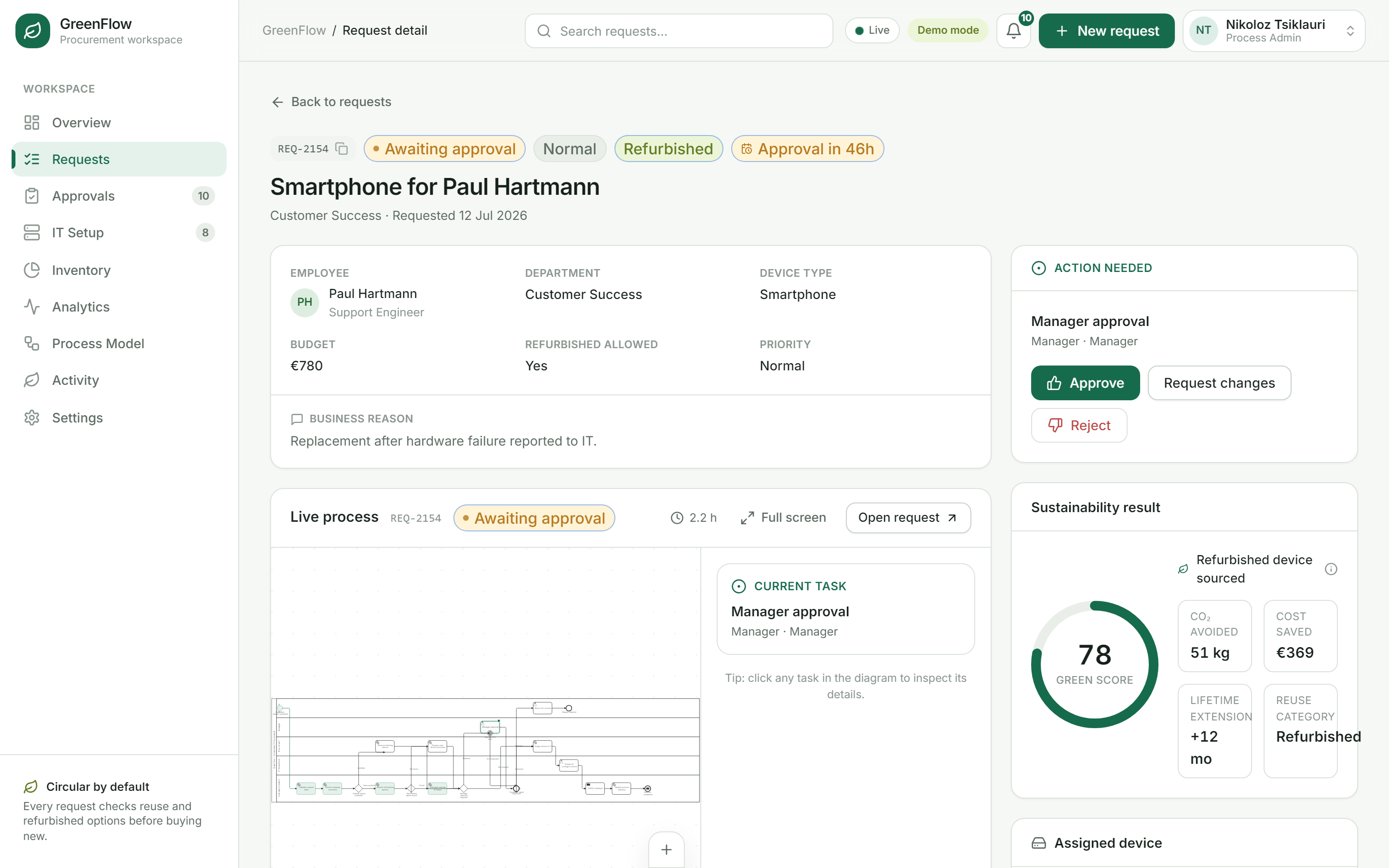This screenshot has width=1389, height=868.
Task: Click the REQ-2154 label in Live process
Action: click(416, 518)
